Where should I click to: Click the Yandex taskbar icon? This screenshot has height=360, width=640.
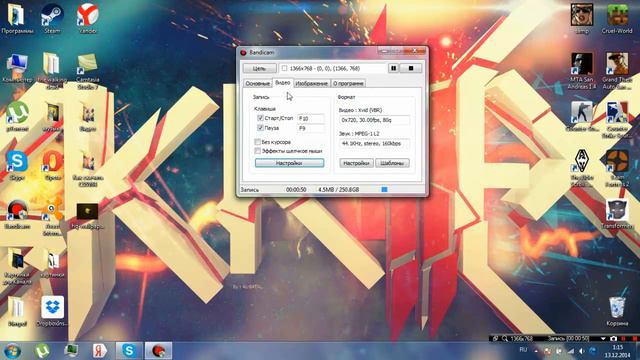100,351
